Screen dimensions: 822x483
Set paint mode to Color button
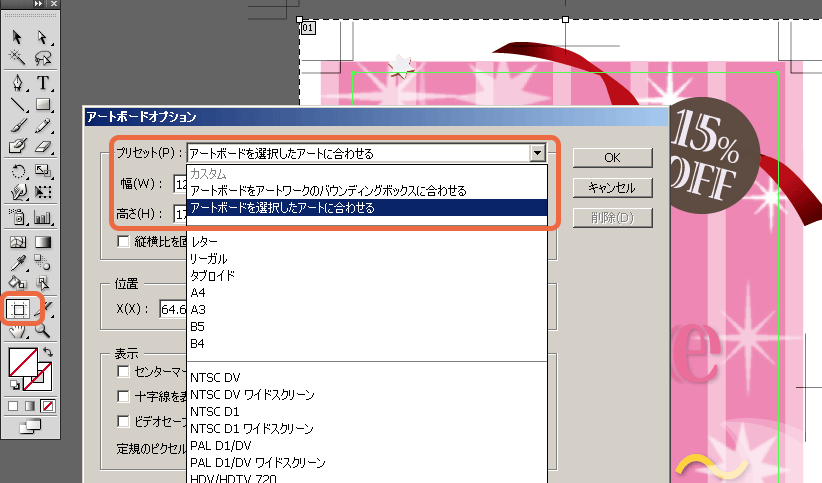tap(13, 406)
